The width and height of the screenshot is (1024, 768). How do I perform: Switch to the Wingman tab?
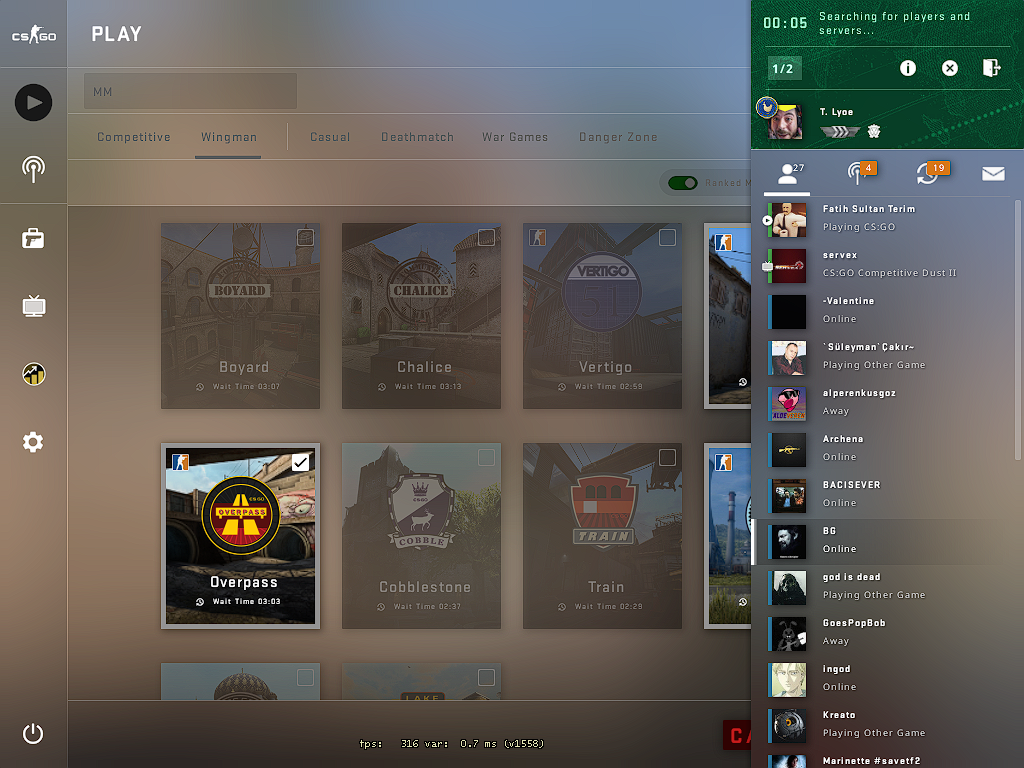[x=229, y=137]
